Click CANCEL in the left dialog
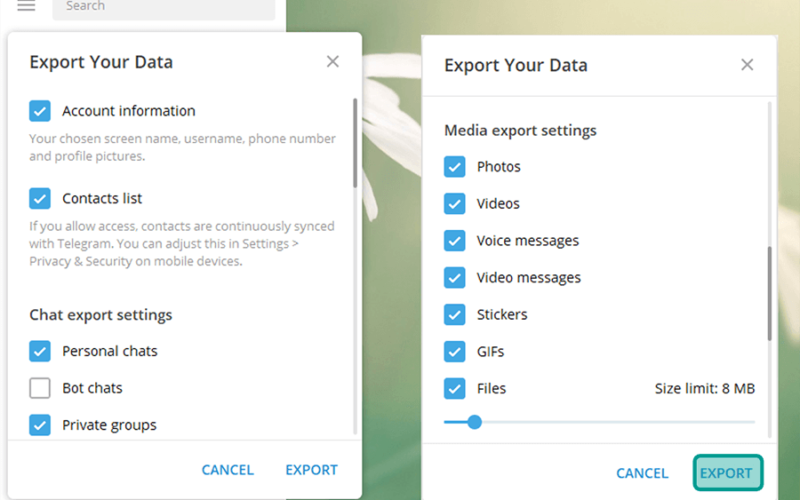The width and height of the screenshot is (800, 500). [228, 470]
